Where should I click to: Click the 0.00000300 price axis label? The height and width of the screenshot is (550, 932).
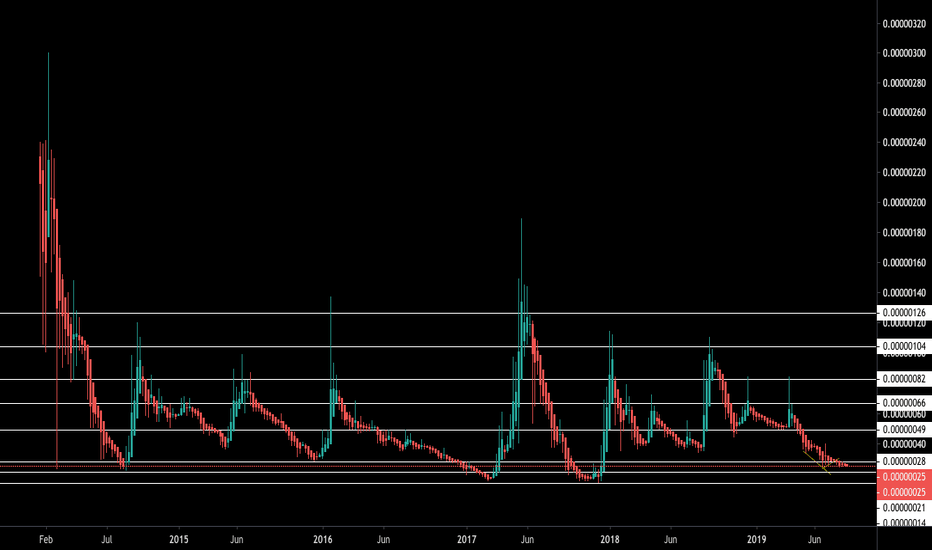click(x=904, y=54)
